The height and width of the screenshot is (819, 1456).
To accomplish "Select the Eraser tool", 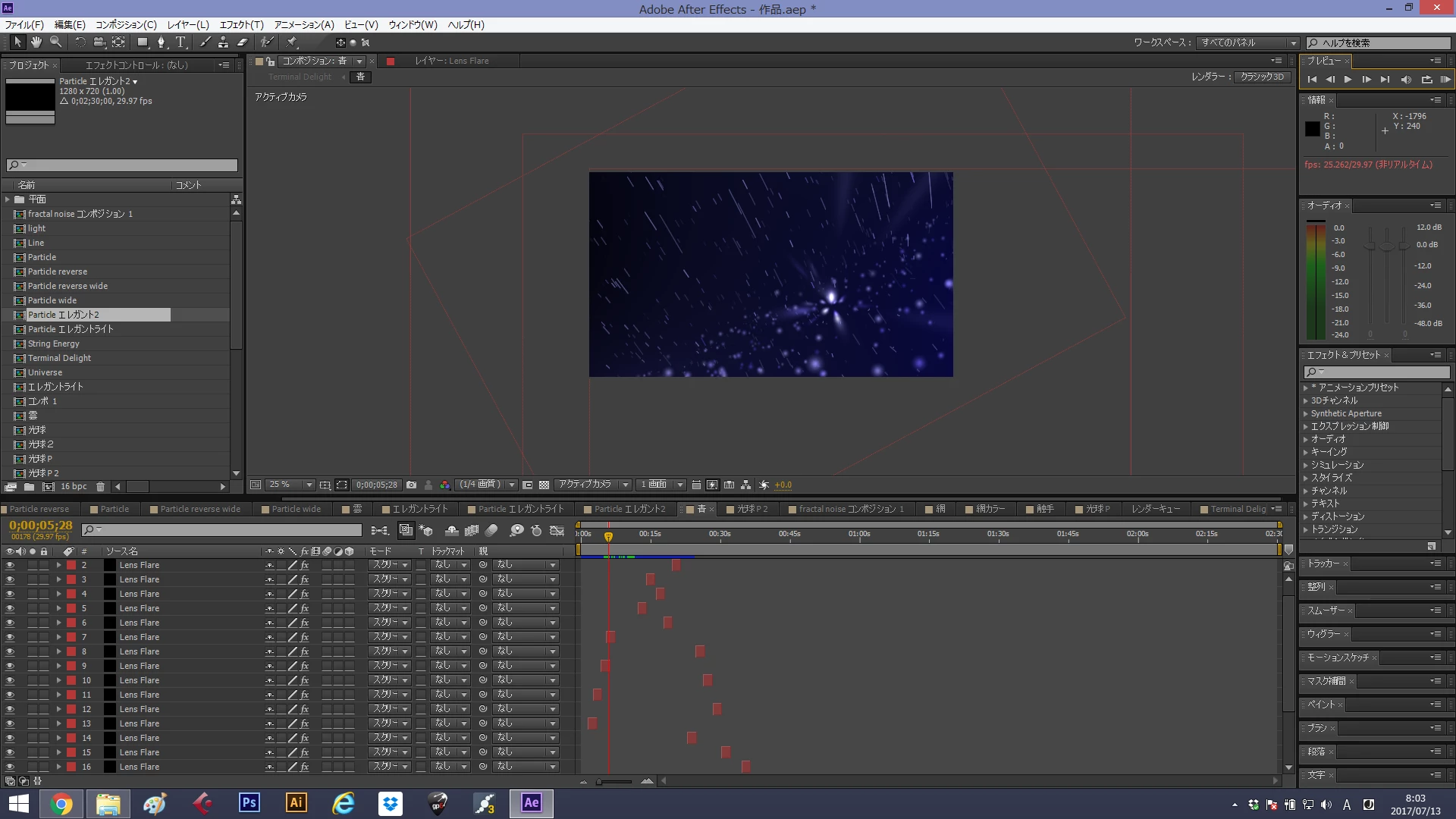I will tap(243, 42).
